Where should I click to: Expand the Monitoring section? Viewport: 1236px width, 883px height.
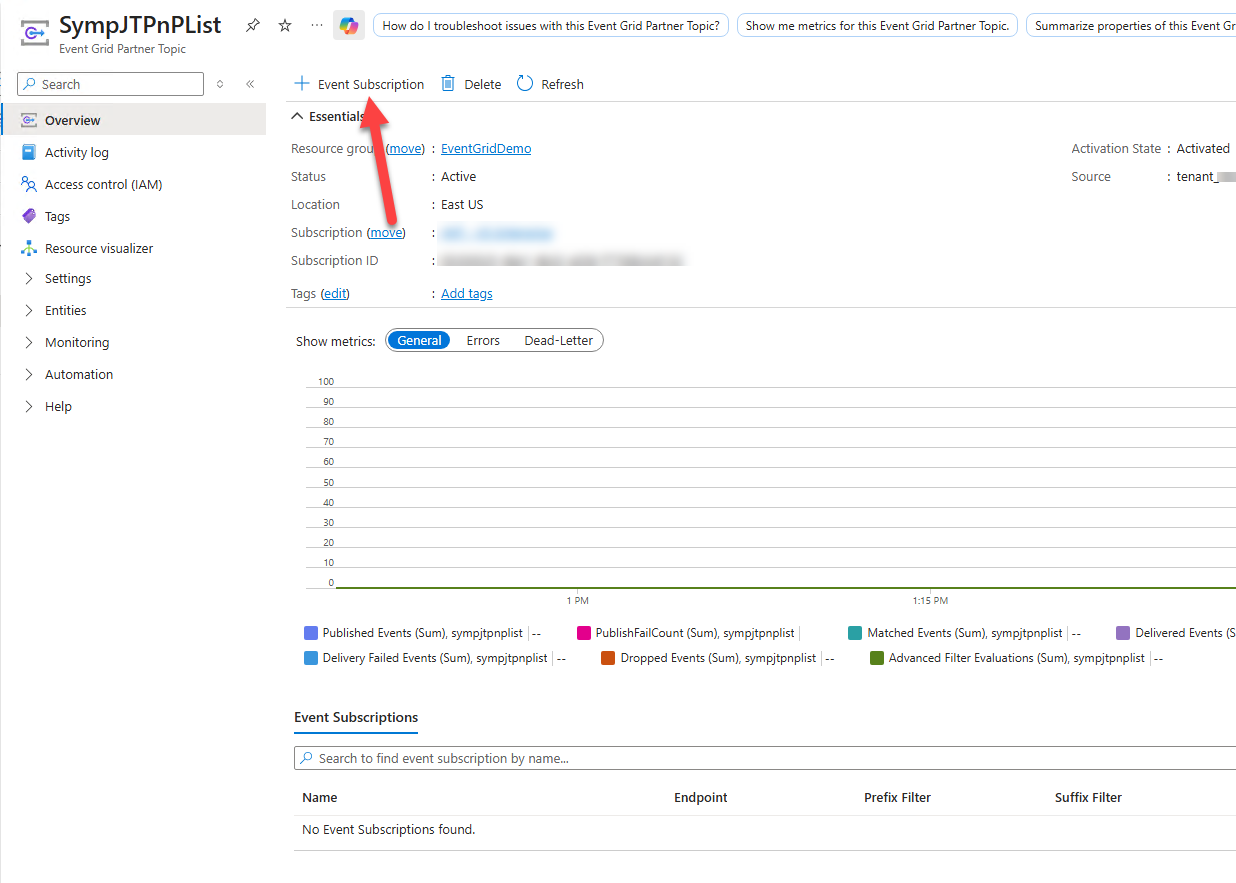click(x=77, y=342)
